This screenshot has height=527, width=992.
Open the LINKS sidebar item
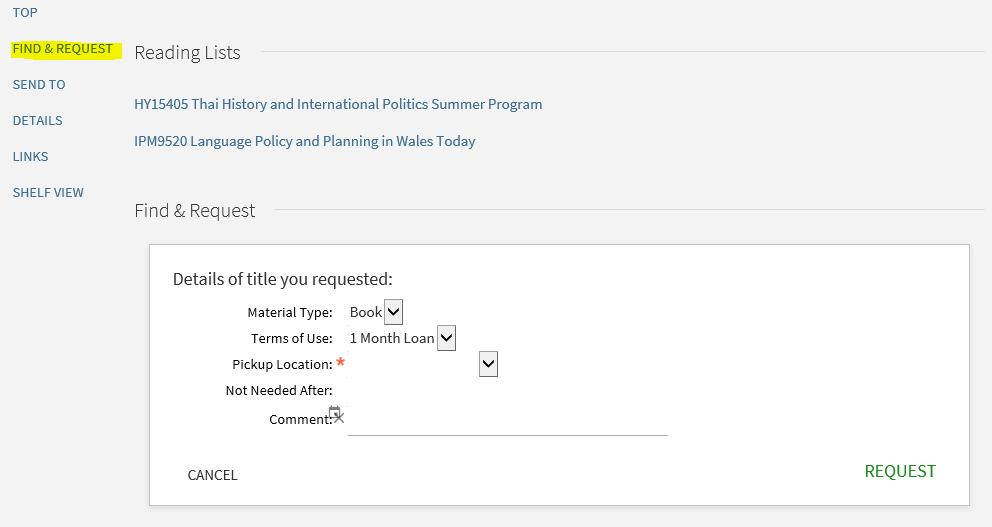[30, 156]
